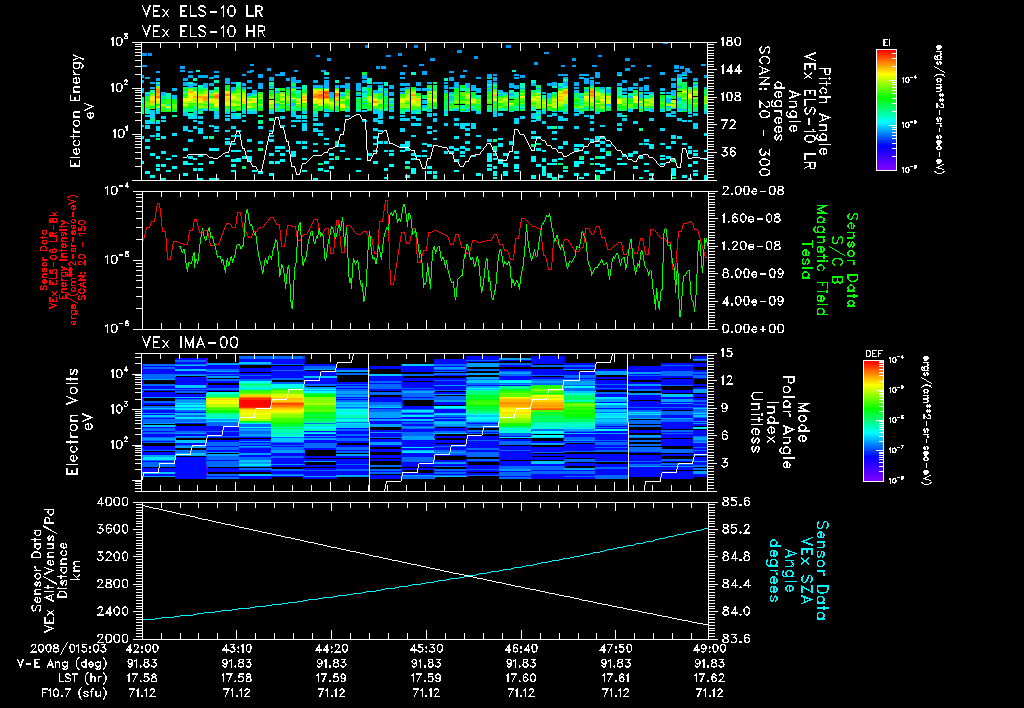Click the 'F10.7 (sfu)' row label
Screen dimensions: 1024x708
74,693
